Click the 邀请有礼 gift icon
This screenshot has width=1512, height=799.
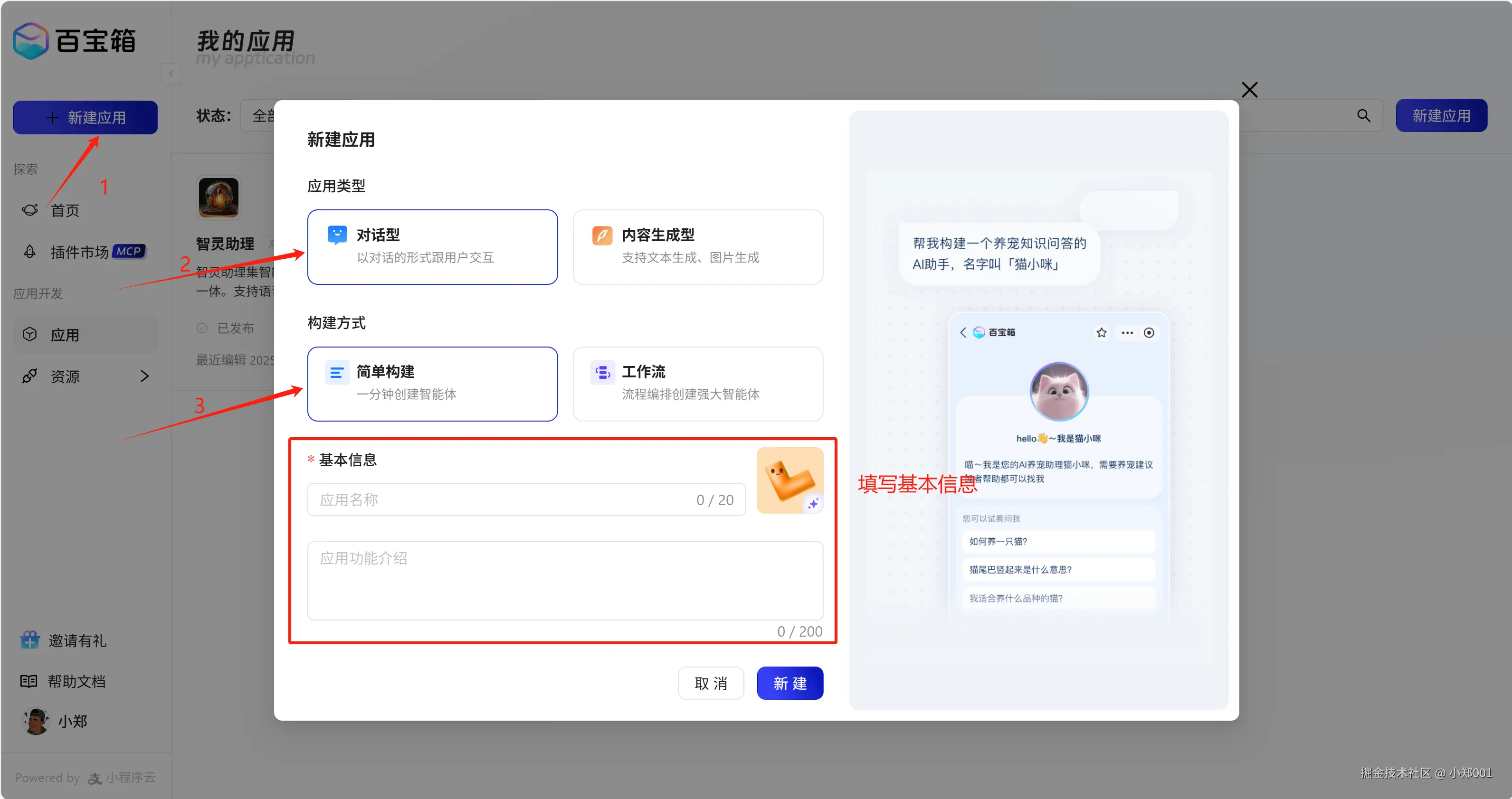point(29,639)
